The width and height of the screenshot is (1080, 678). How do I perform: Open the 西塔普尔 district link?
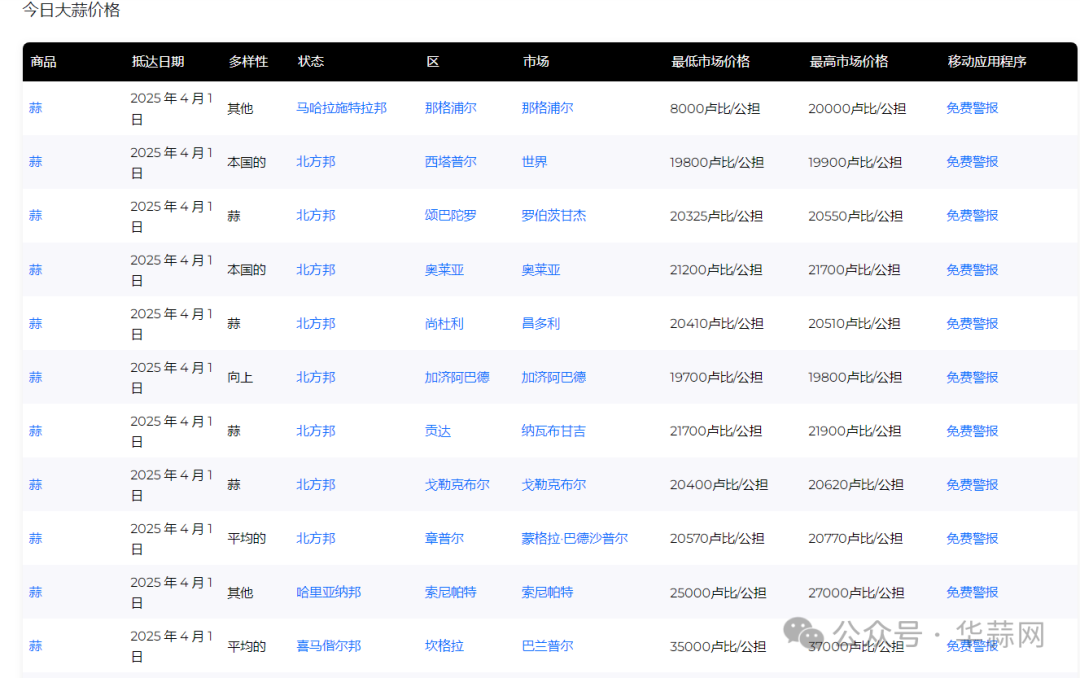pos(450,162)
